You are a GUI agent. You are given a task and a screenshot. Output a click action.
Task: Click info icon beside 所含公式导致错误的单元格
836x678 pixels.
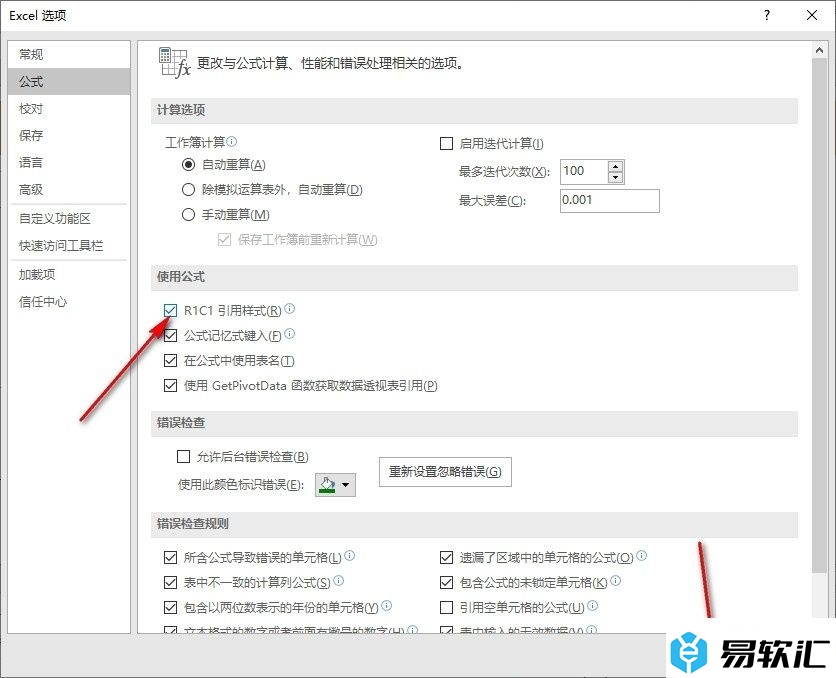pos(350,555)
